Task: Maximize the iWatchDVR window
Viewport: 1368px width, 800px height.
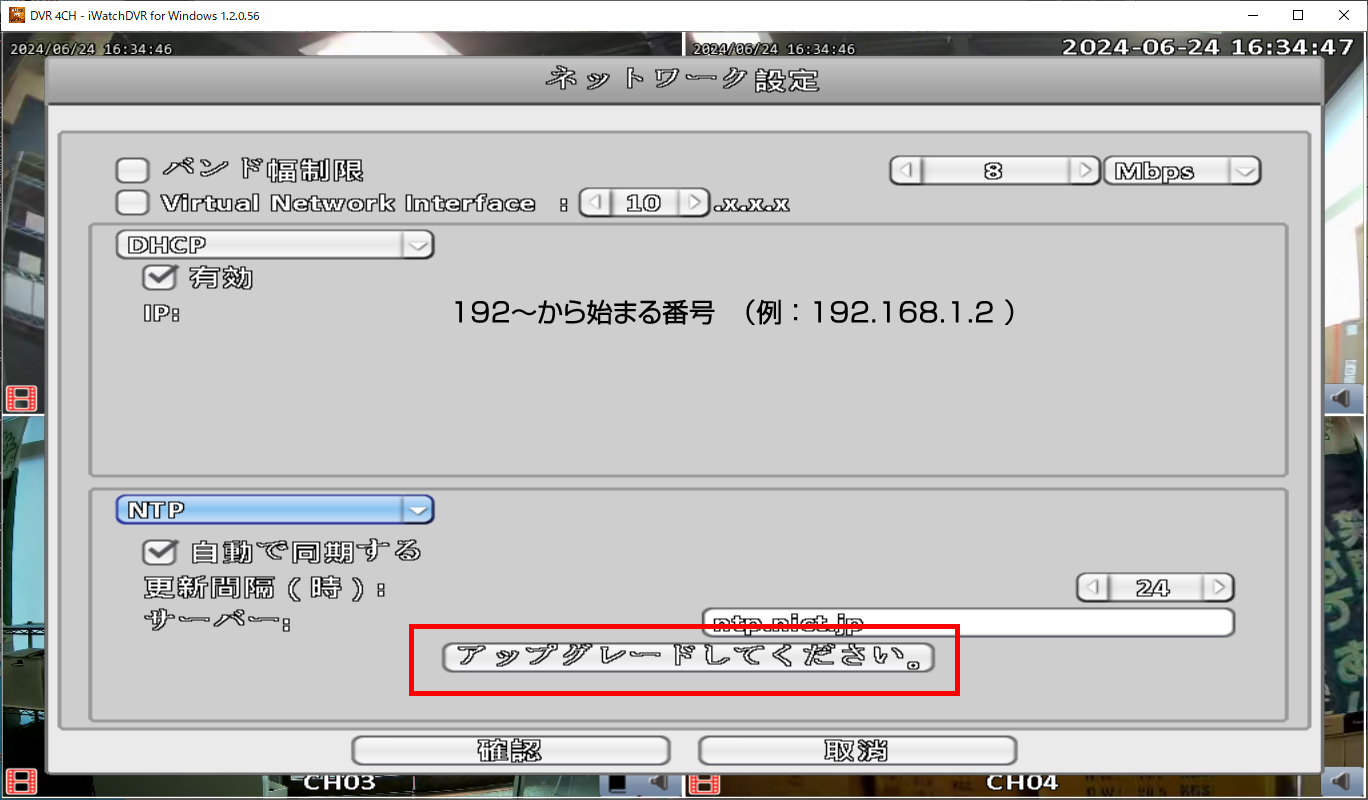Action: pos(1298,15)
